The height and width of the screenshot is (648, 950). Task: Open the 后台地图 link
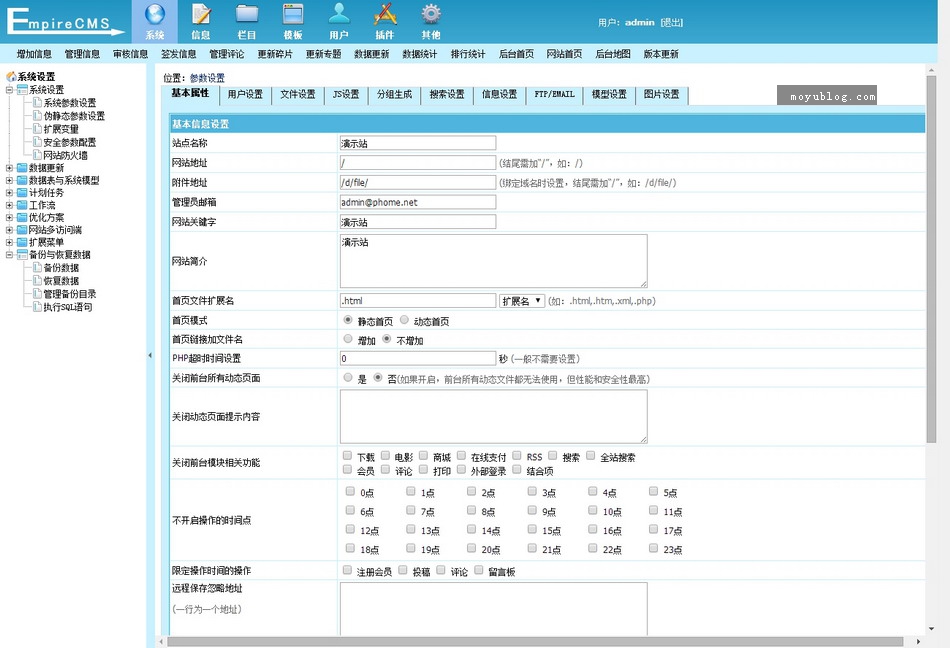pos(613,54)
